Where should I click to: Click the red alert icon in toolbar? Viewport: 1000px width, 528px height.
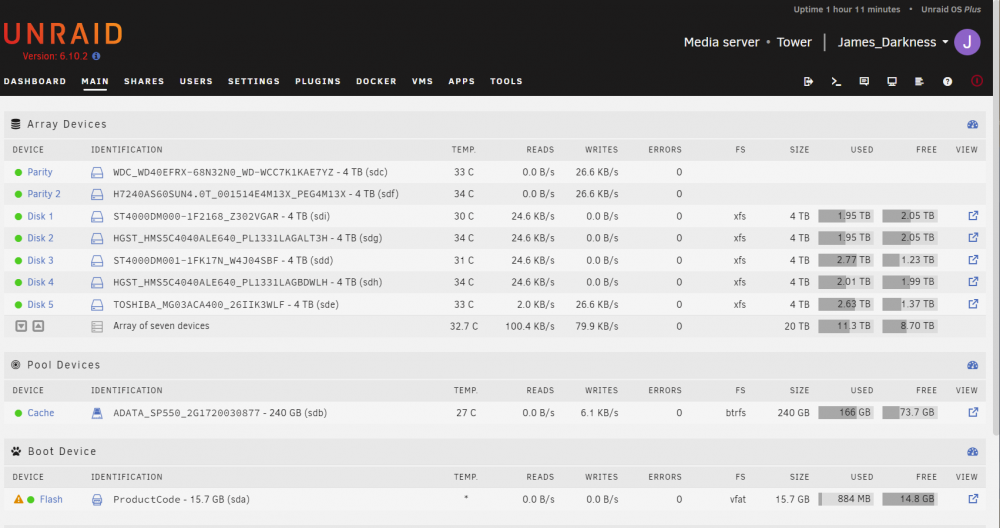click(976, 81)
